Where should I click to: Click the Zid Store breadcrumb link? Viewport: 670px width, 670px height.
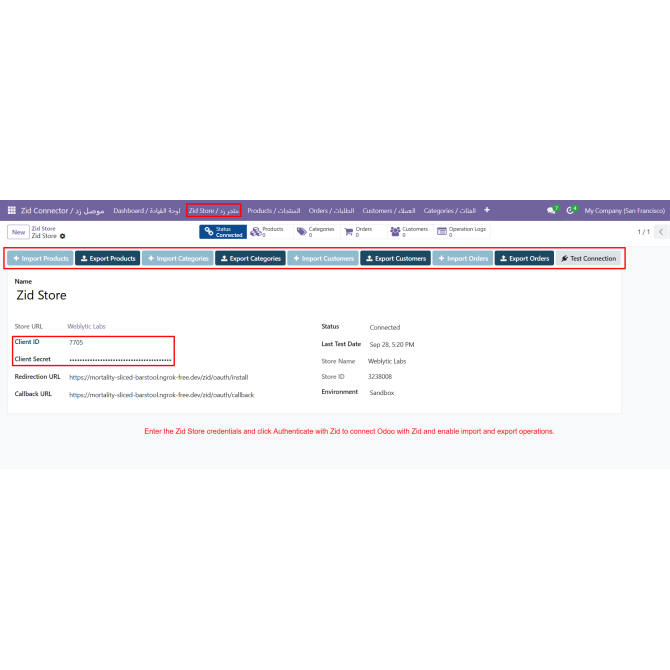click(x=43, y=229)
